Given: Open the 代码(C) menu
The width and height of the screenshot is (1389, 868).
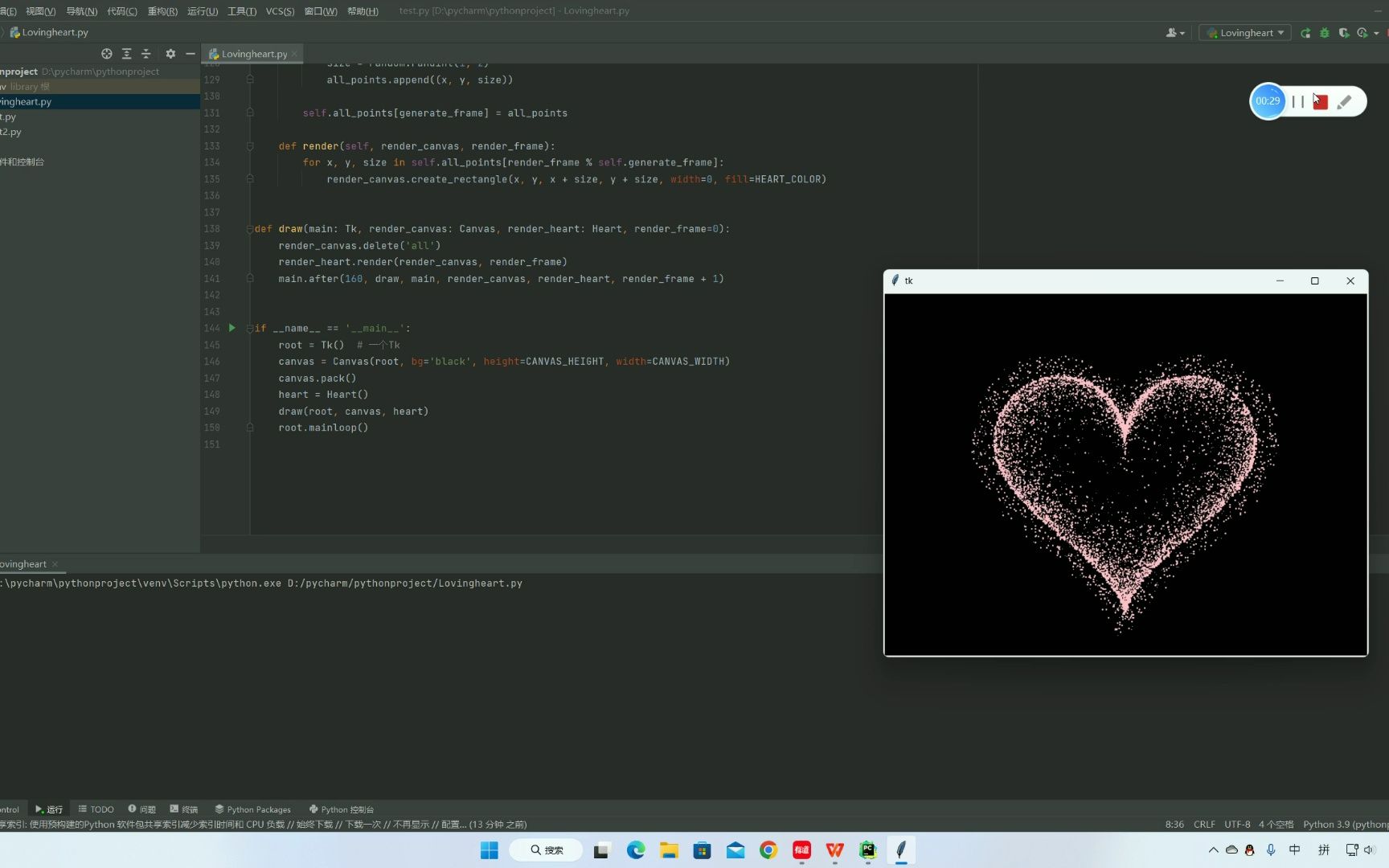Looking at the screenshot, I should (x=121, y=10).
